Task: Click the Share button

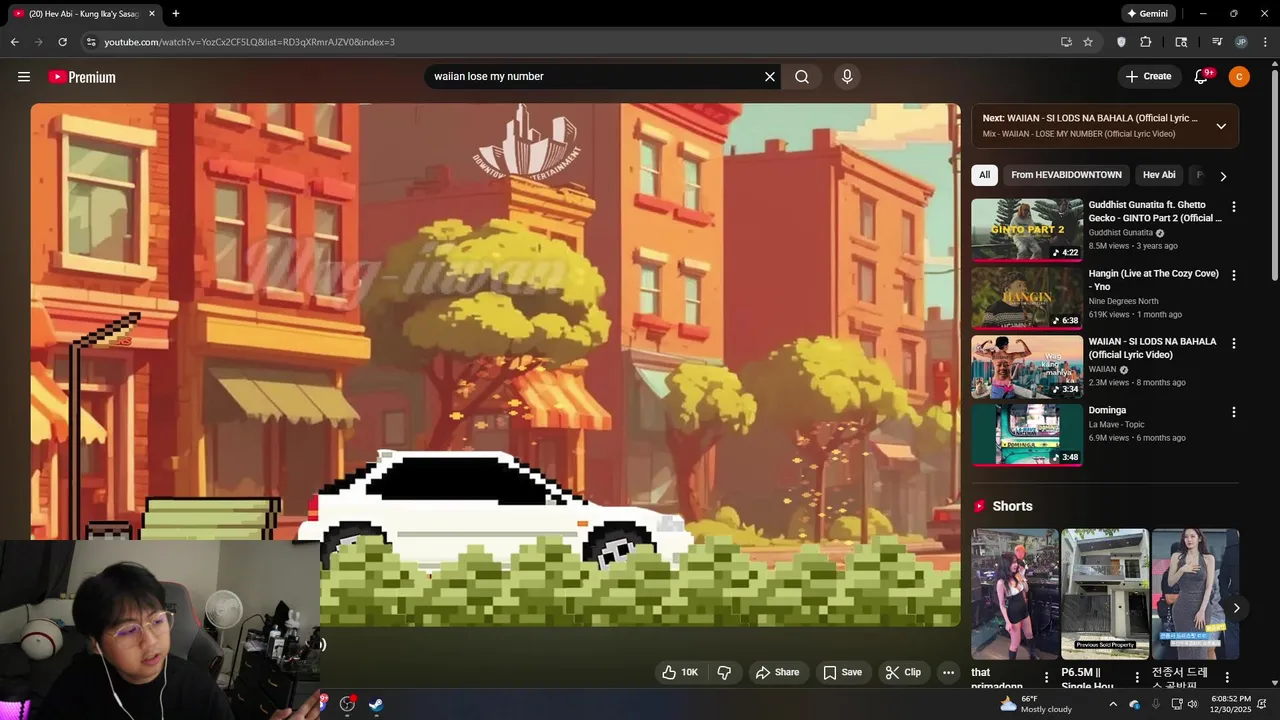Action: [777, 672]
